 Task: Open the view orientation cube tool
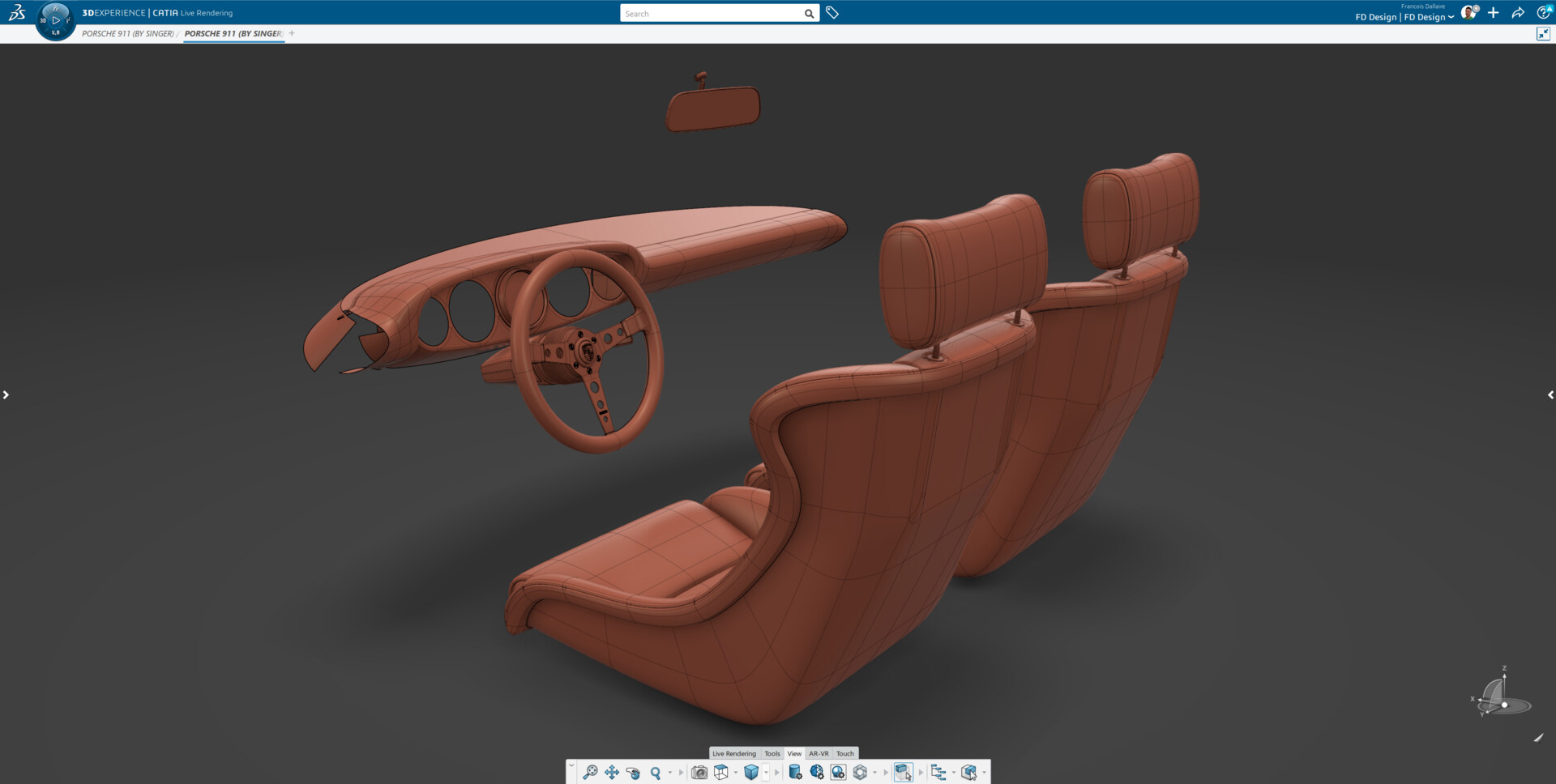click(720, 772)
